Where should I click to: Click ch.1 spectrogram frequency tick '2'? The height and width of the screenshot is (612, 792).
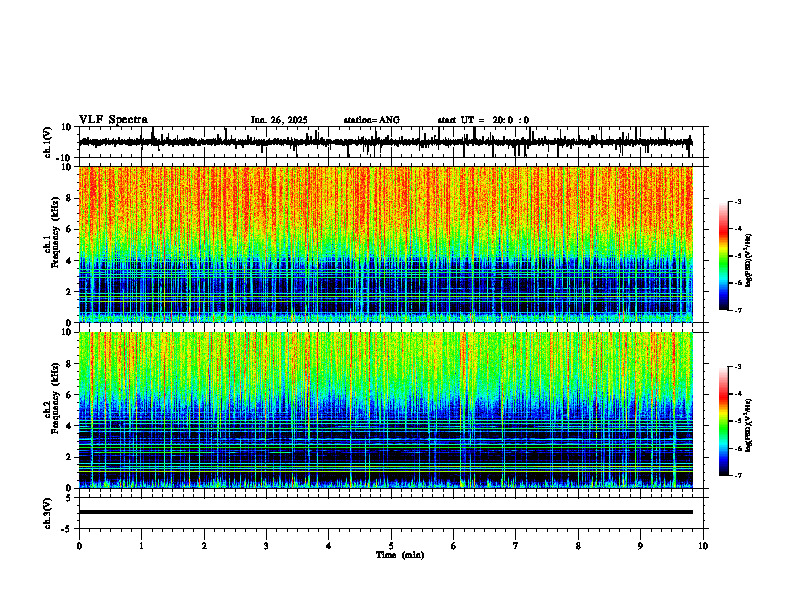point(69,291)
